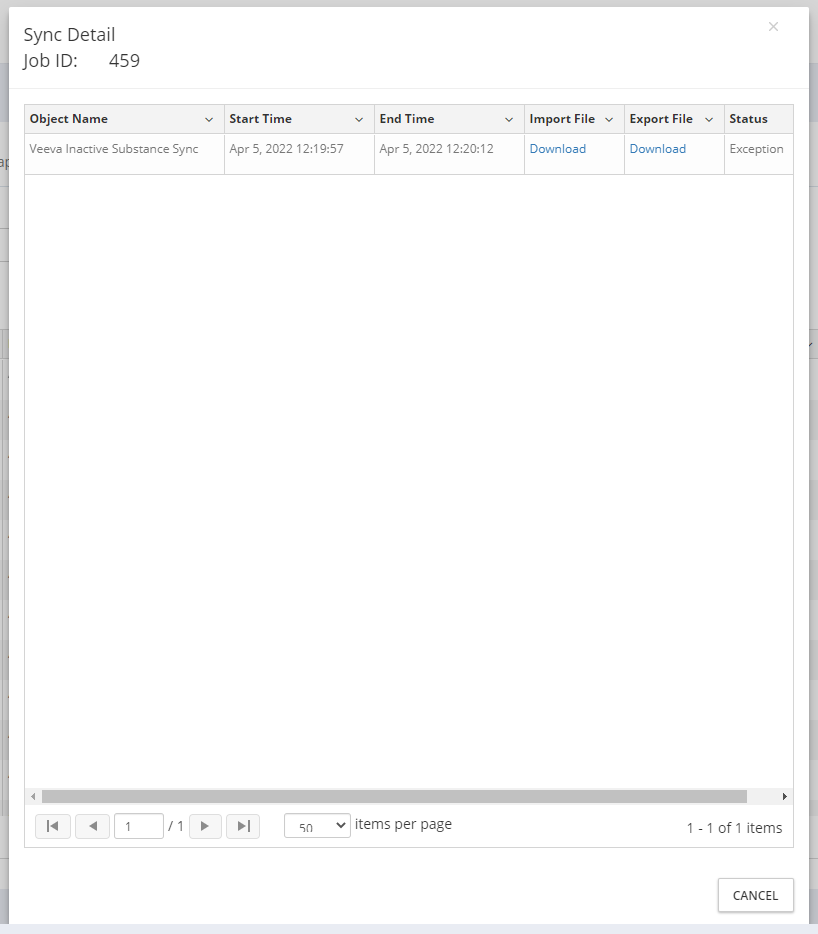This screenshot has width=818, height=934.
Task: Select the Veeva Inactive Substance Sync row
Action: 114,149
